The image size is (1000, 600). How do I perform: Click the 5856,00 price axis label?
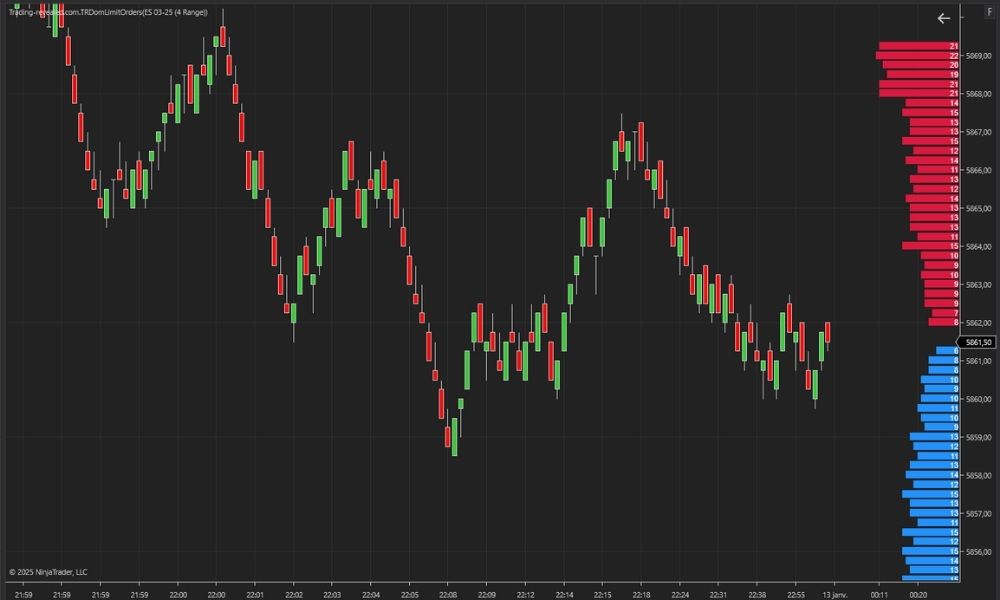tap(978, 551)
